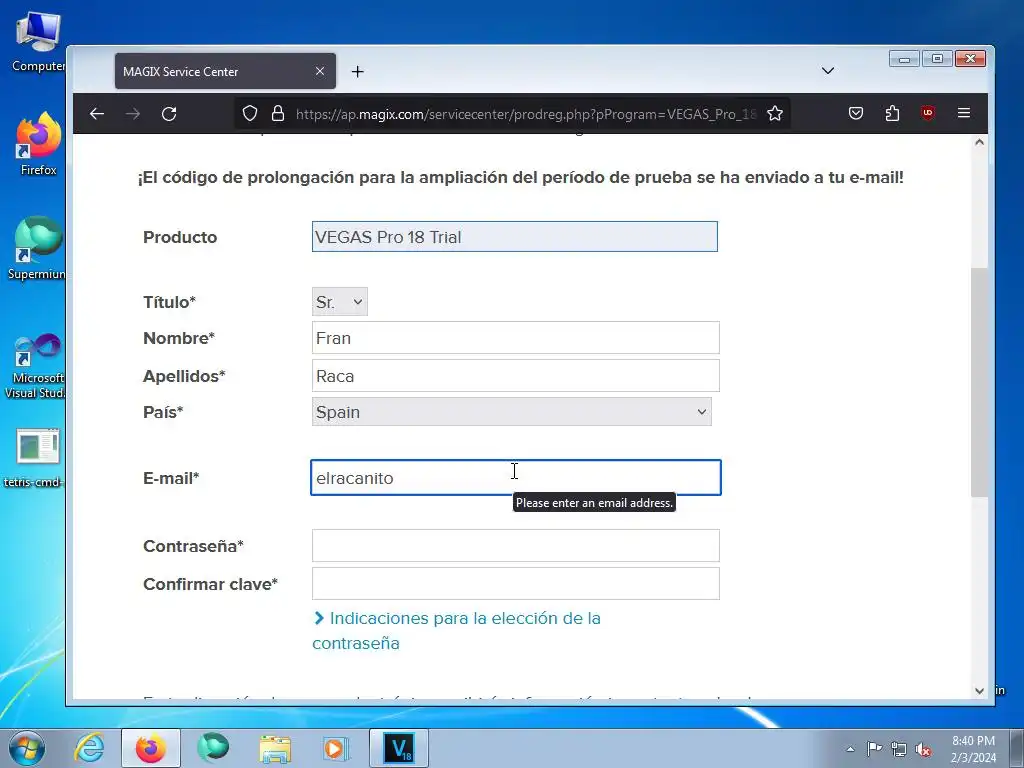Click the Producto field VEGAS Pro 18 Trial

click(x=515, y=236)
